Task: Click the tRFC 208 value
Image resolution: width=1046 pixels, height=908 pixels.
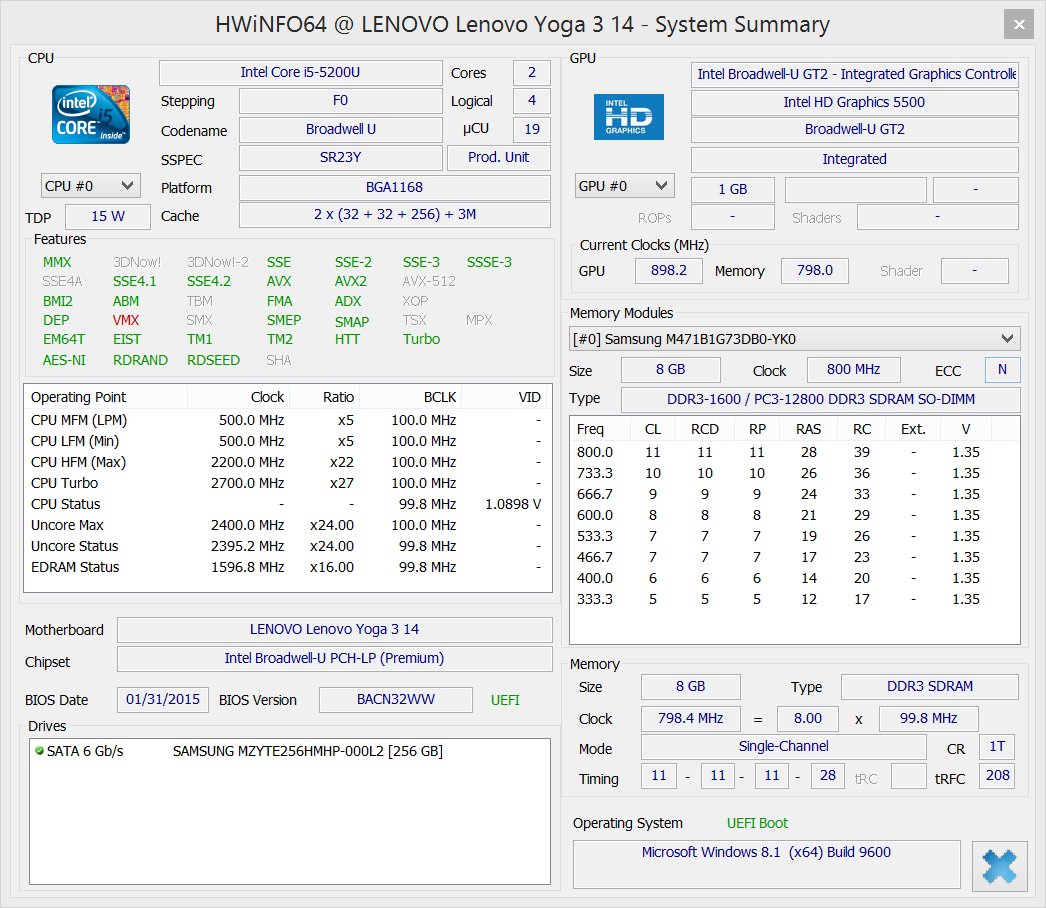Action: [x=997, y=776]
